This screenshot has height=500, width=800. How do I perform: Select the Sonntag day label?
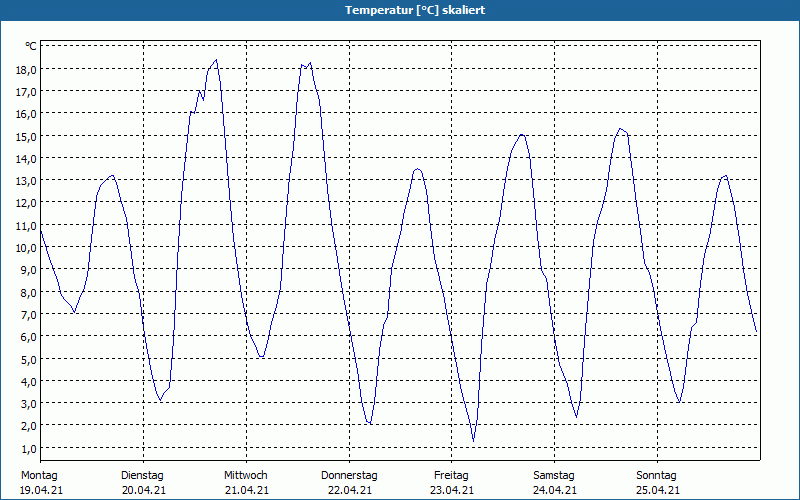(657, 475)
